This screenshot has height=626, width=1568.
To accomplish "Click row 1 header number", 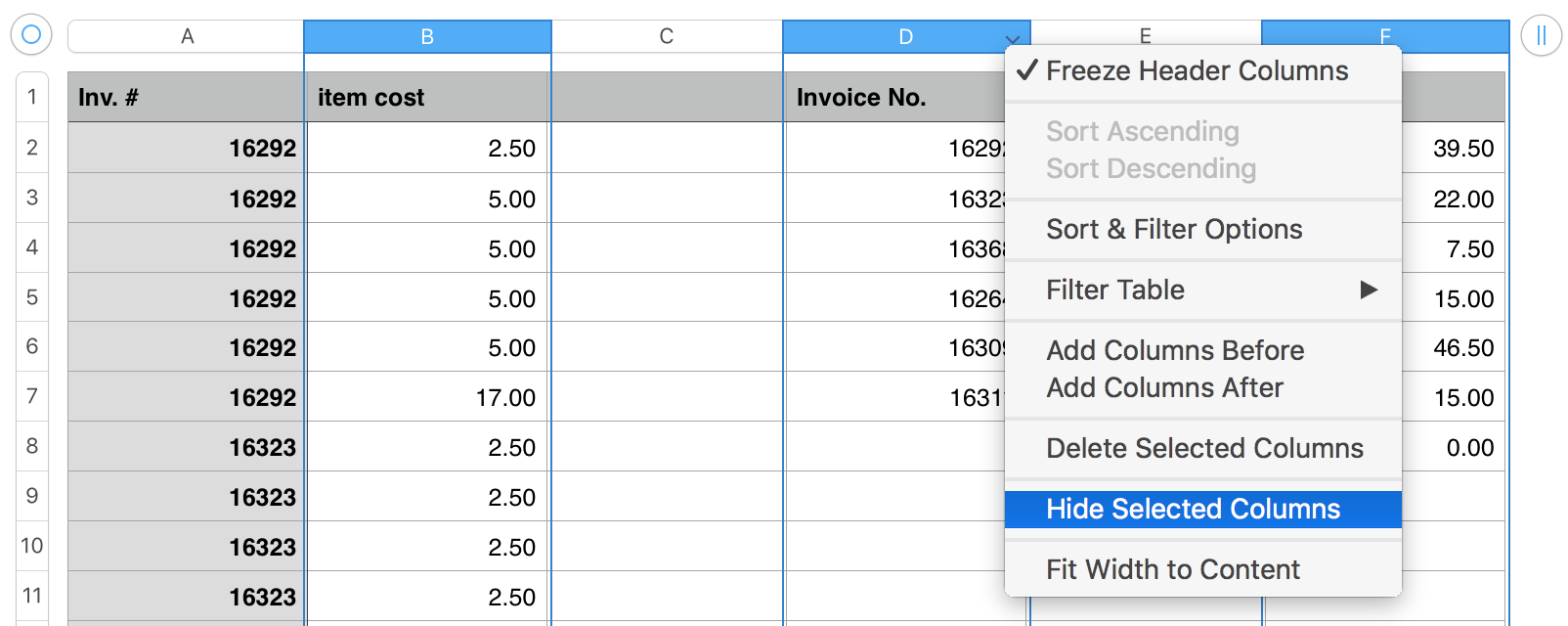I will coord(32,96).
